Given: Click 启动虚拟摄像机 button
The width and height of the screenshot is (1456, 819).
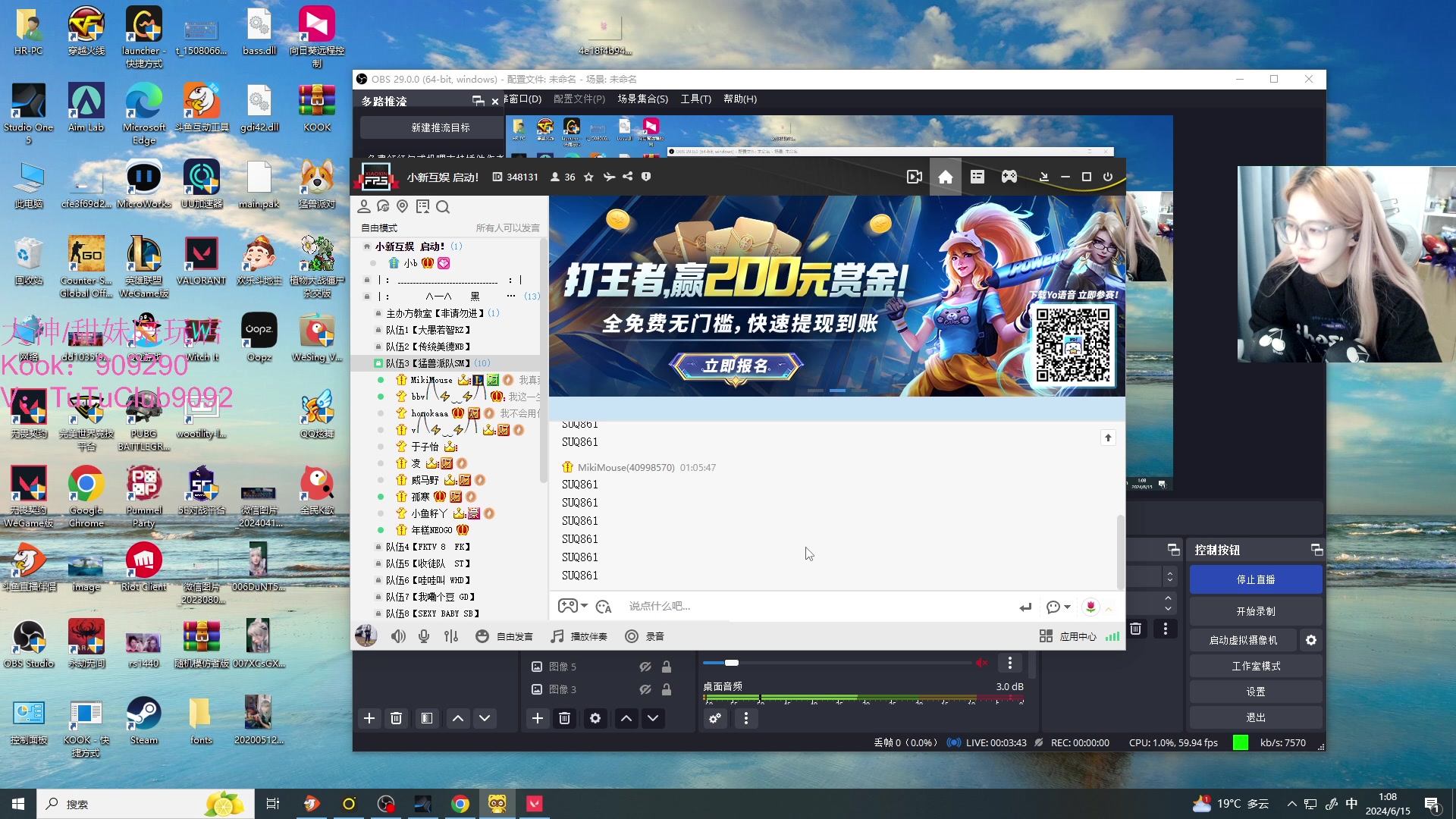Looking at the screenshot, I should pos(1243,641).
